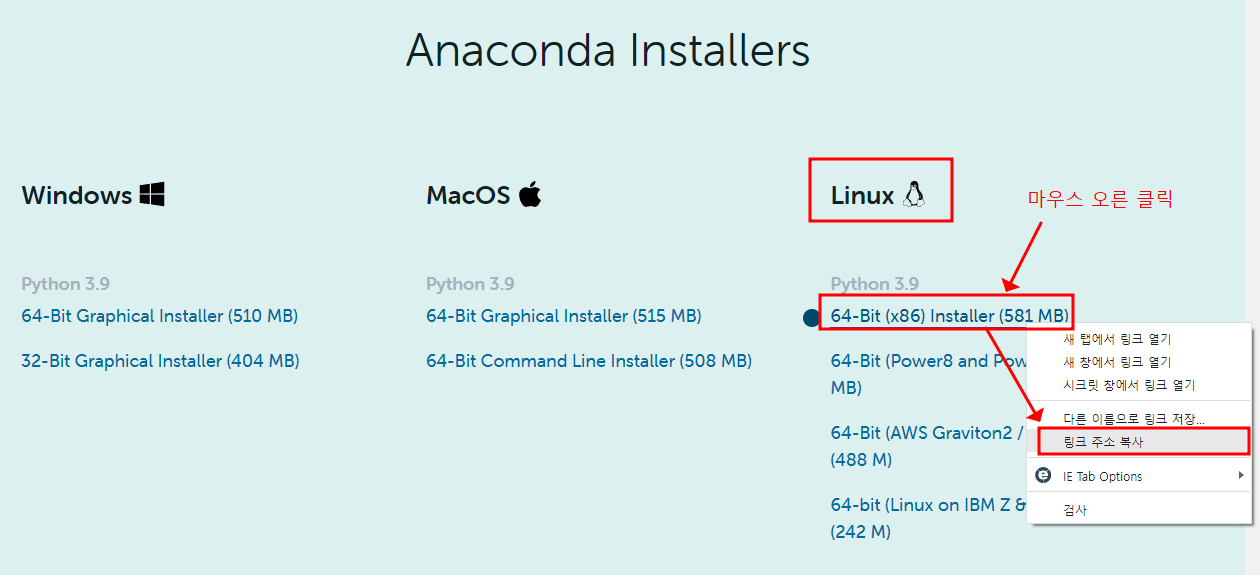Image resolution: width=1260 pixels, height=575 pixels.
Task: Open the 64-bit (Linux on IBM Z) link
Action: point(928,518)
